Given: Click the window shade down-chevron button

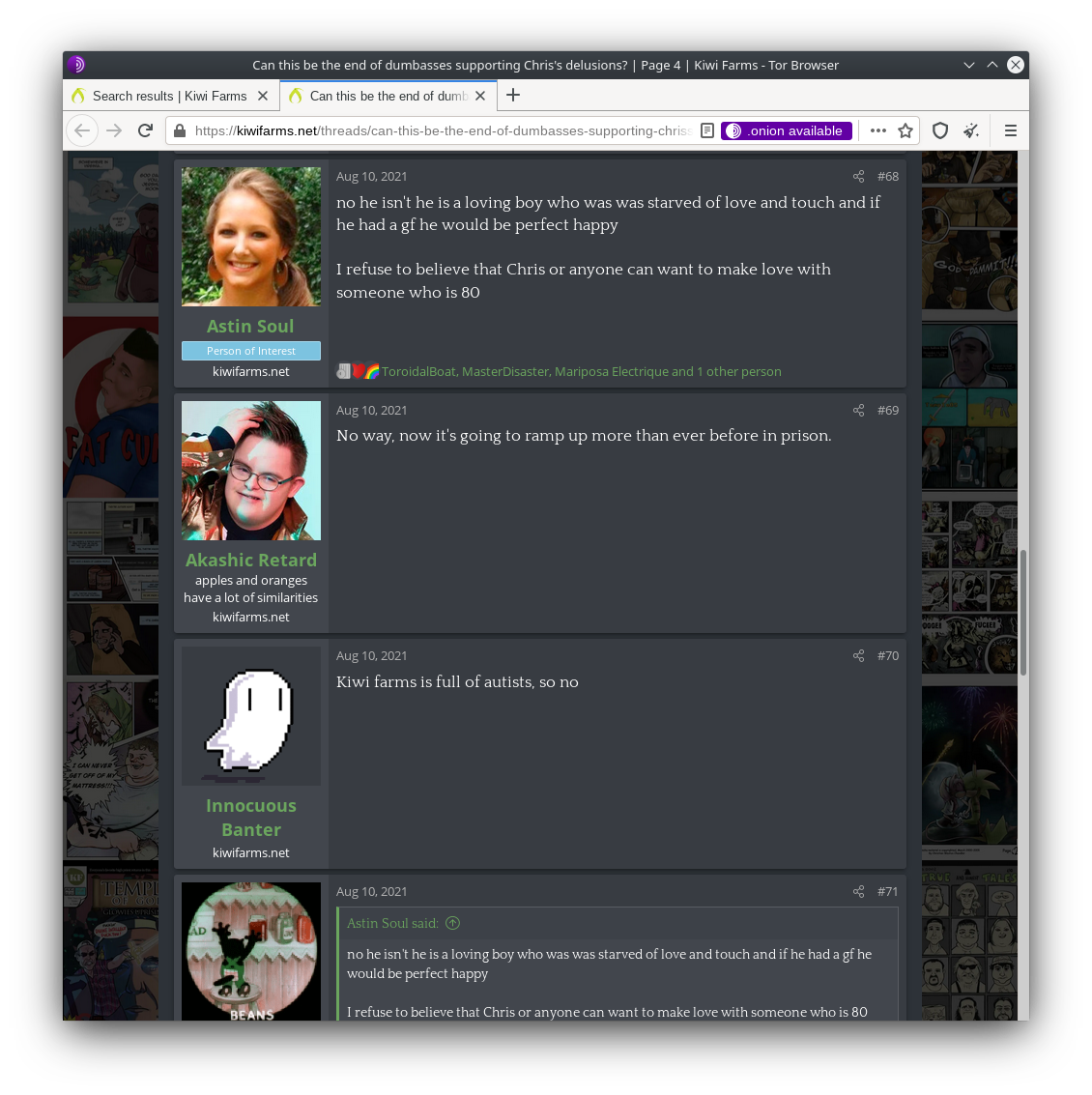Looking at the screenshot, I should pyautogui.click(x=969, y=65).
